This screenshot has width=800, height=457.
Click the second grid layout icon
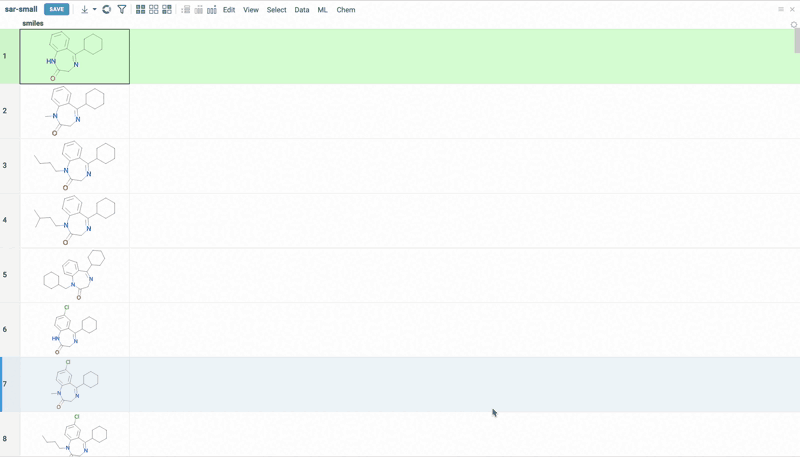coord(154,10)
